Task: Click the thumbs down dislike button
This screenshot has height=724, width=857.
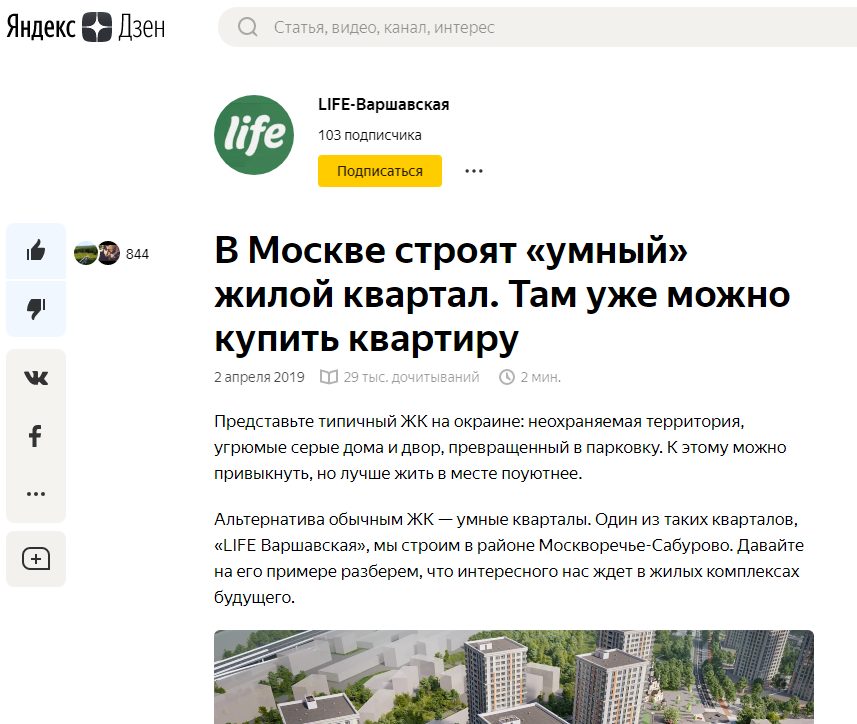Action: coord(36,309)
